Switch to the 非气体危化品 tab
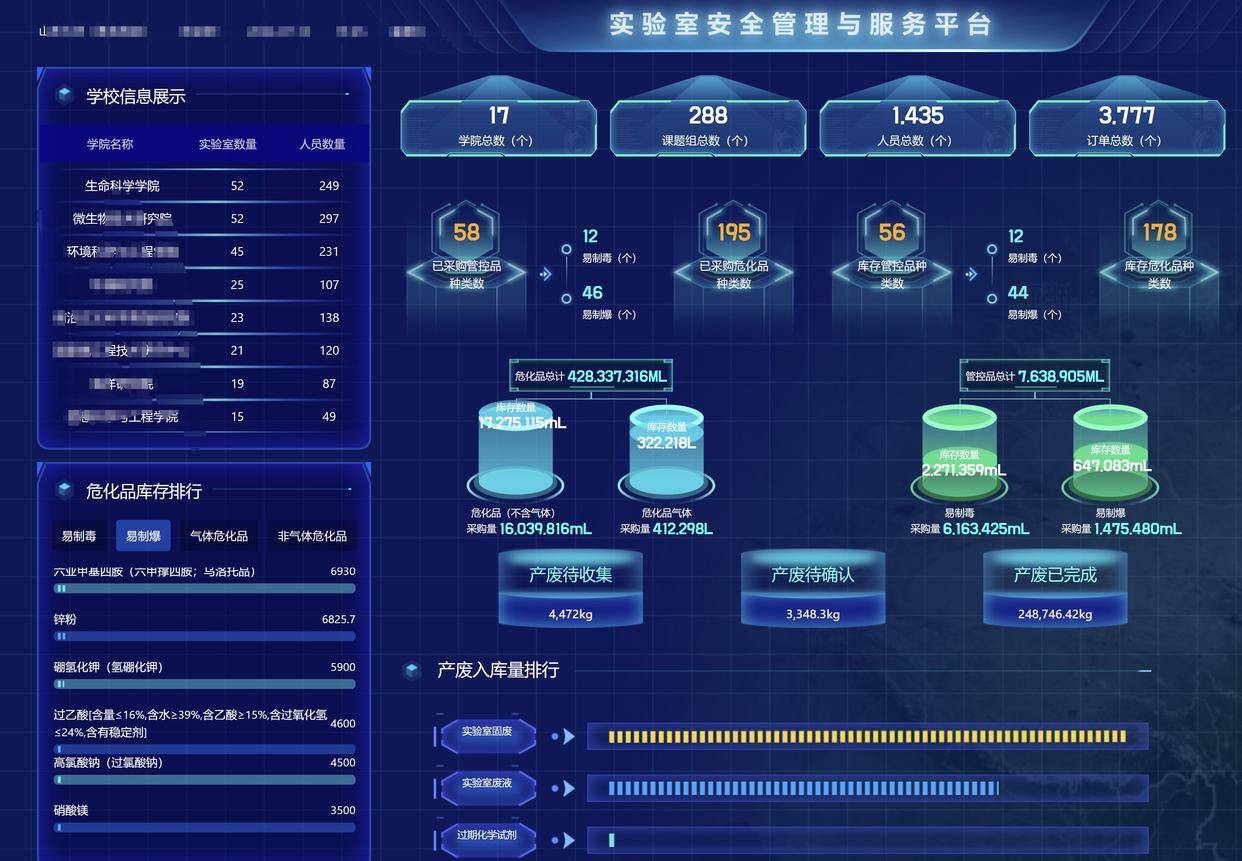The image size is (1242, 861). (x=312, y=536)
